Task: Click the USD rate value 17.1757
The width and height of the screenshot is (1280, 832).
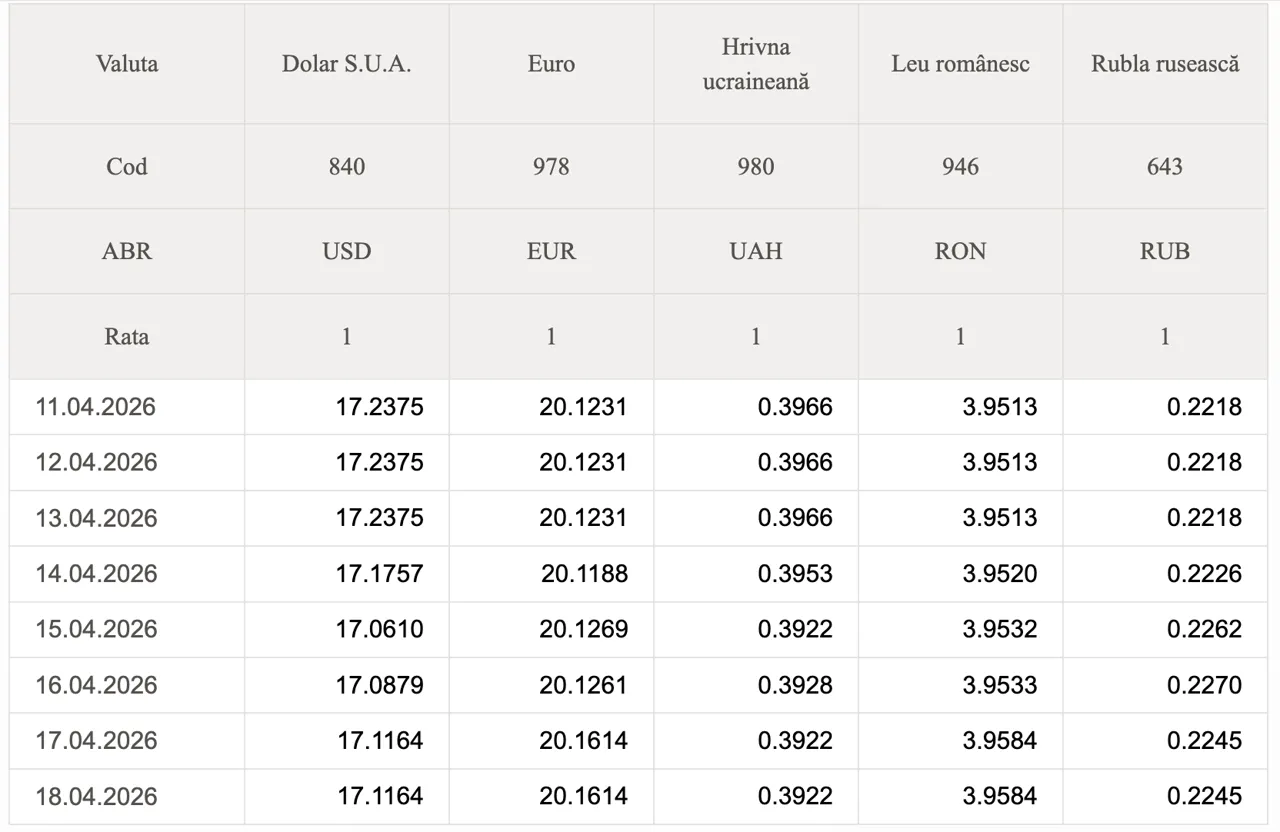Action: coord(379,574)
